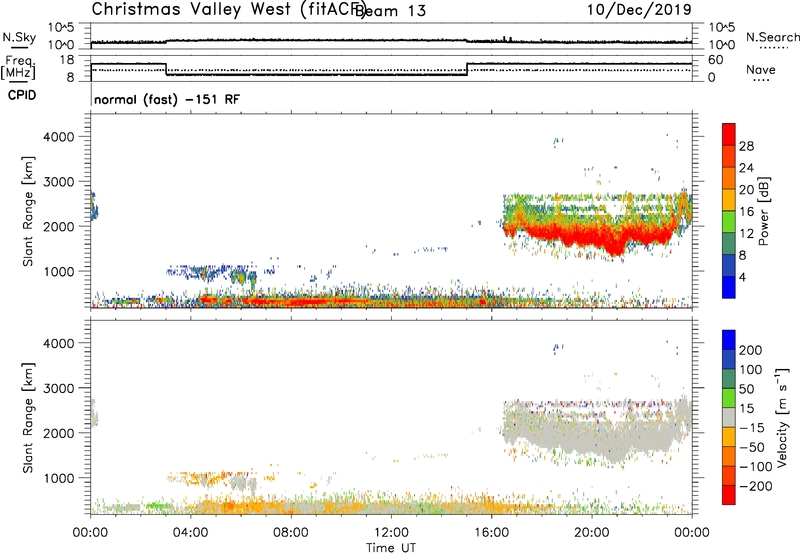This screenshot has width=800, height=554.
Task: Click the '20:00' time tick label
Action: point(592,533)
